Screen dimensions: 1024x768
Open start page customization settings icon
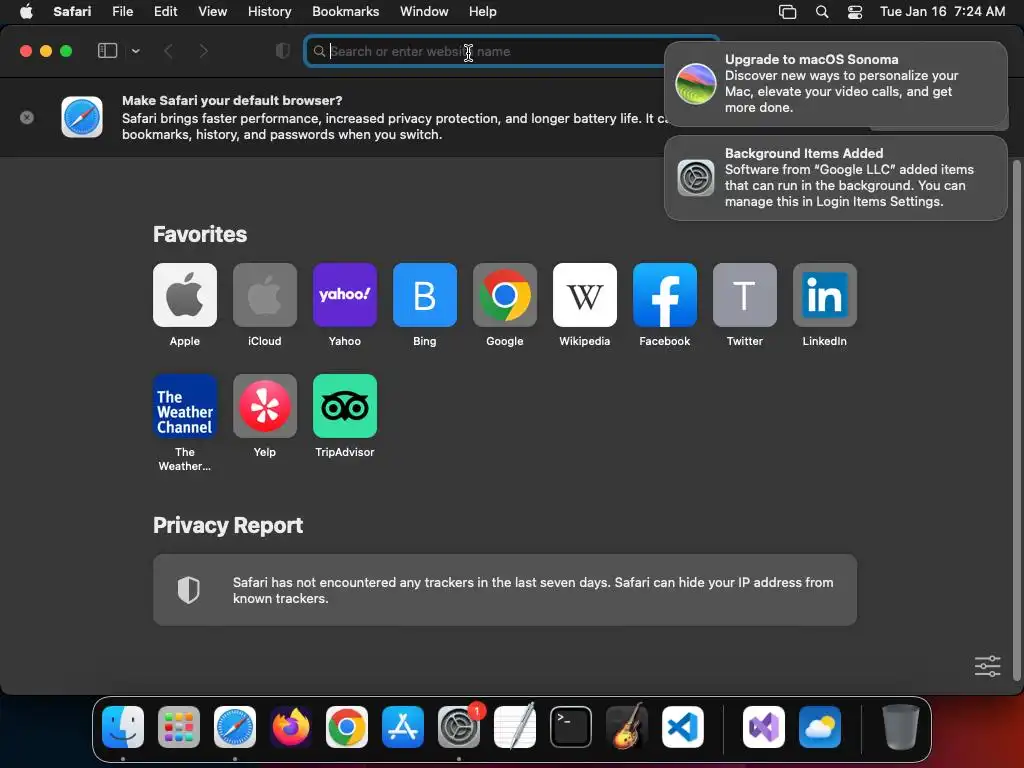point(987,666)
